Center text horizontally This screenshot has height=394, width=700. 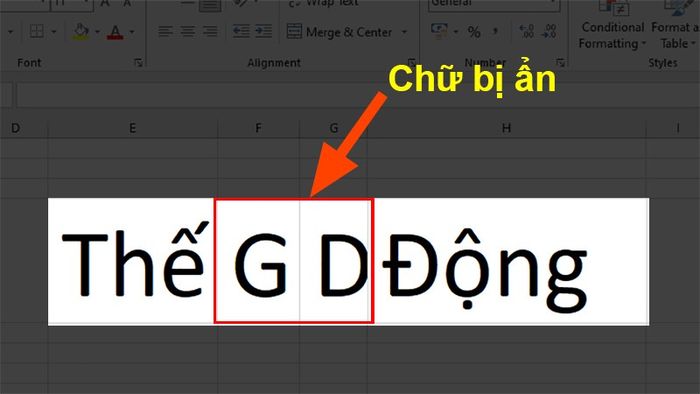click(188, 31)
